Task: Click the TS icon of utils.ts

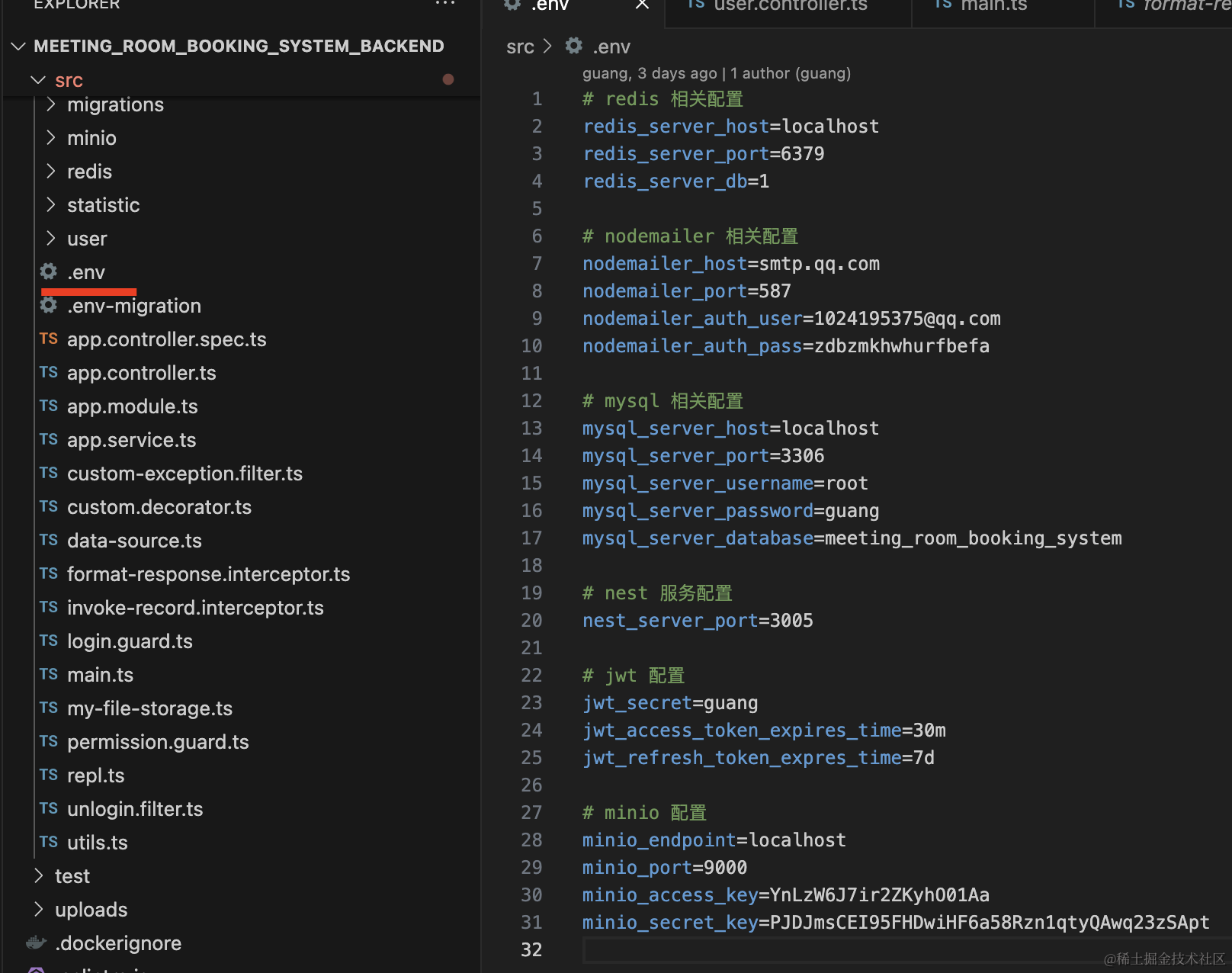Action: (49, 843)
